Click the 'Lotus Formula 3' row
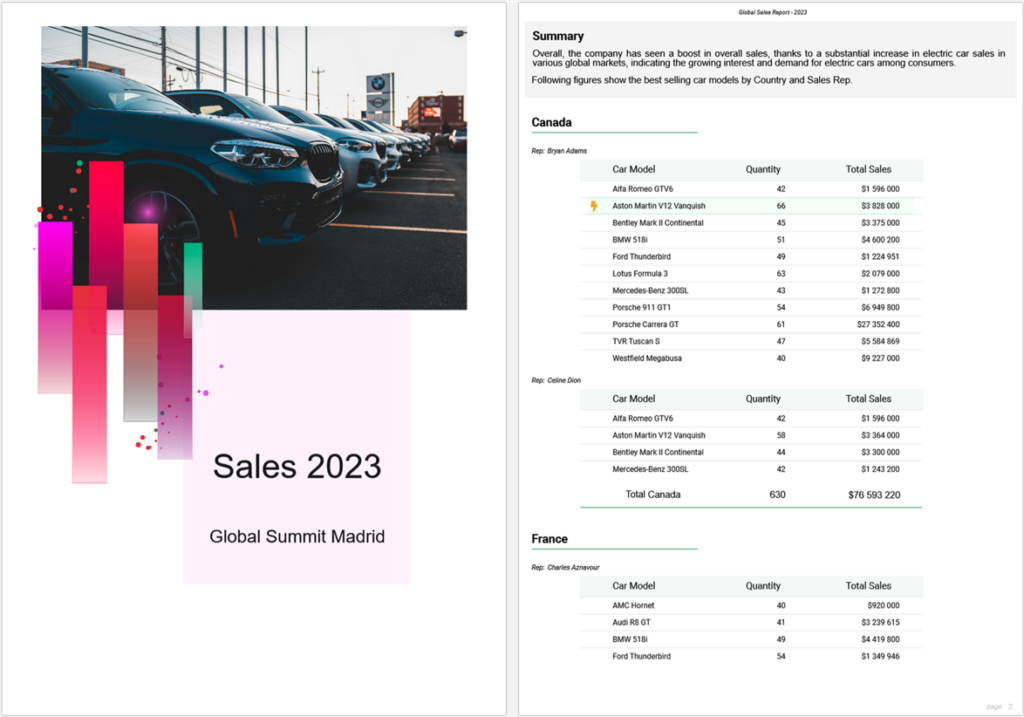 point(750,274)
